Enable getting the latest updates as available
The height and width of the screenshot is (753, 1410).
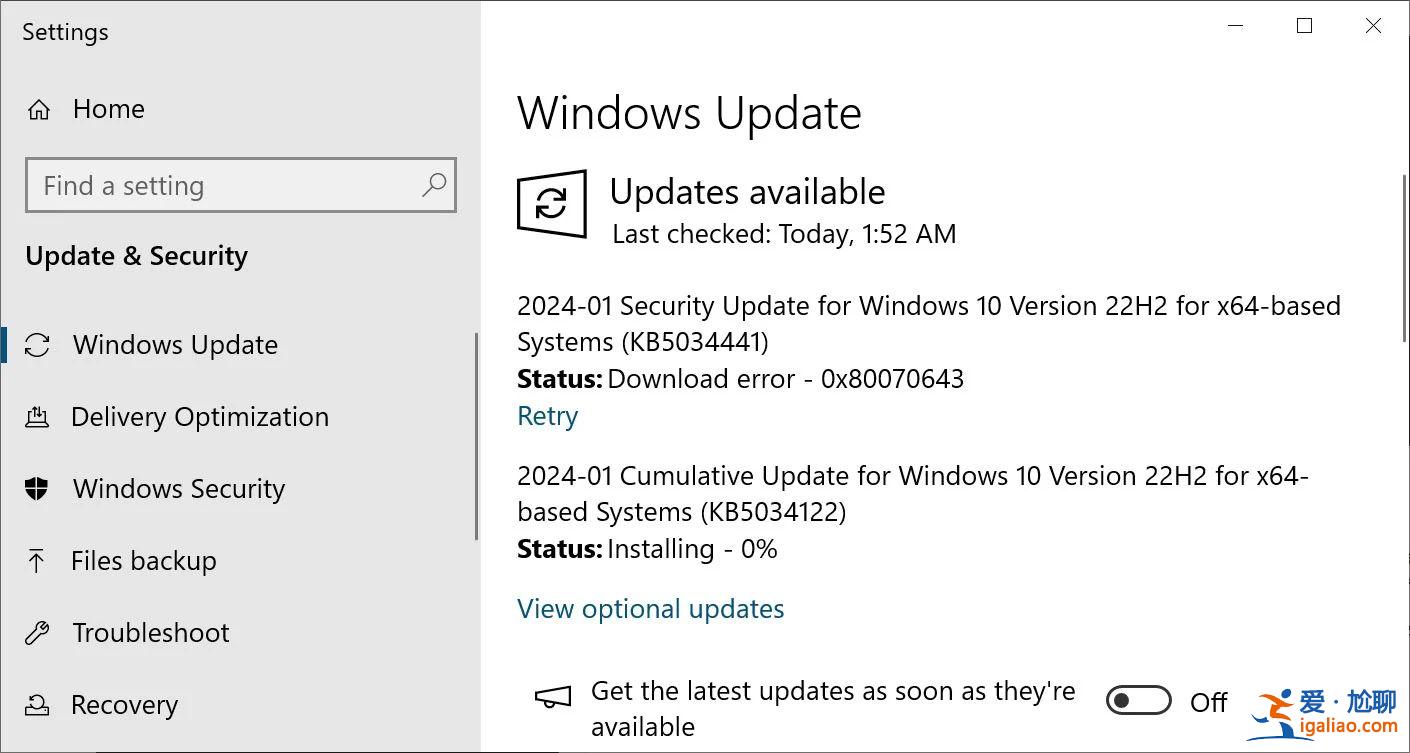[1139, 700]
